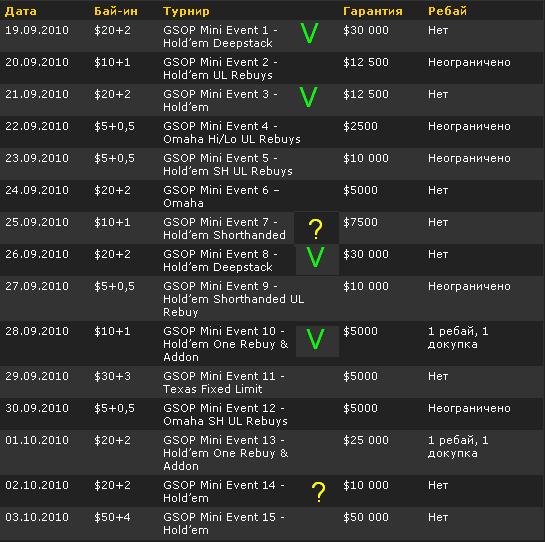Select the Event 13 rebuy and add-on text
This screenshot has height=542, width=546.
pos(458,447)
